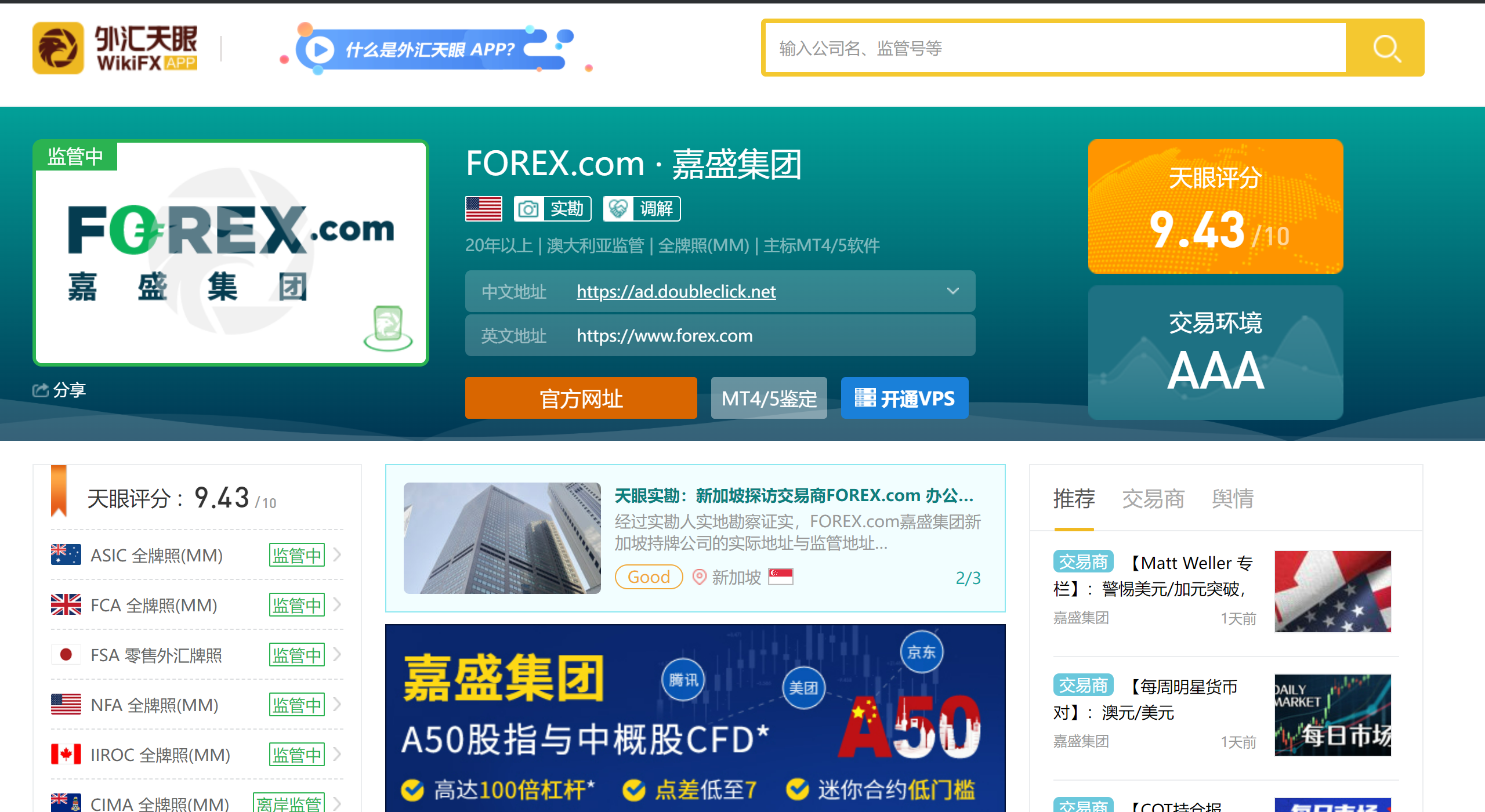This screenshot has height=812, width=1485.
Task: Switch to the 舆情 tab
Action: pos(1233,499)
